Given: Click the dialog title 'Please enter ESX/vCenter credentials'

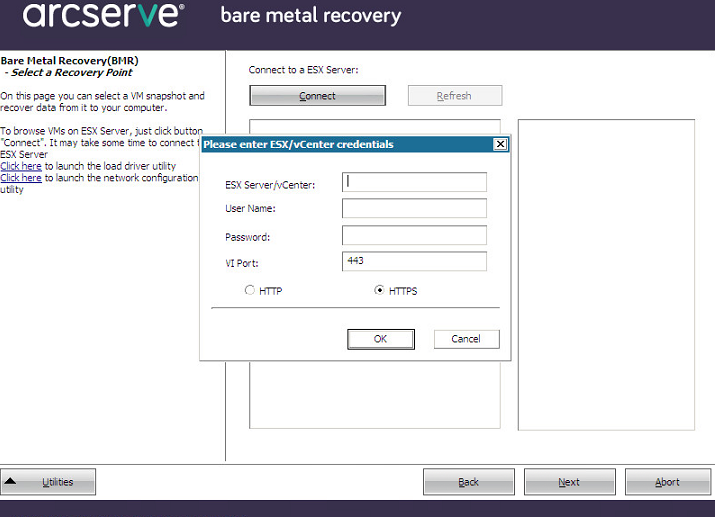Looking at the screenshot, I should (298, 145).
